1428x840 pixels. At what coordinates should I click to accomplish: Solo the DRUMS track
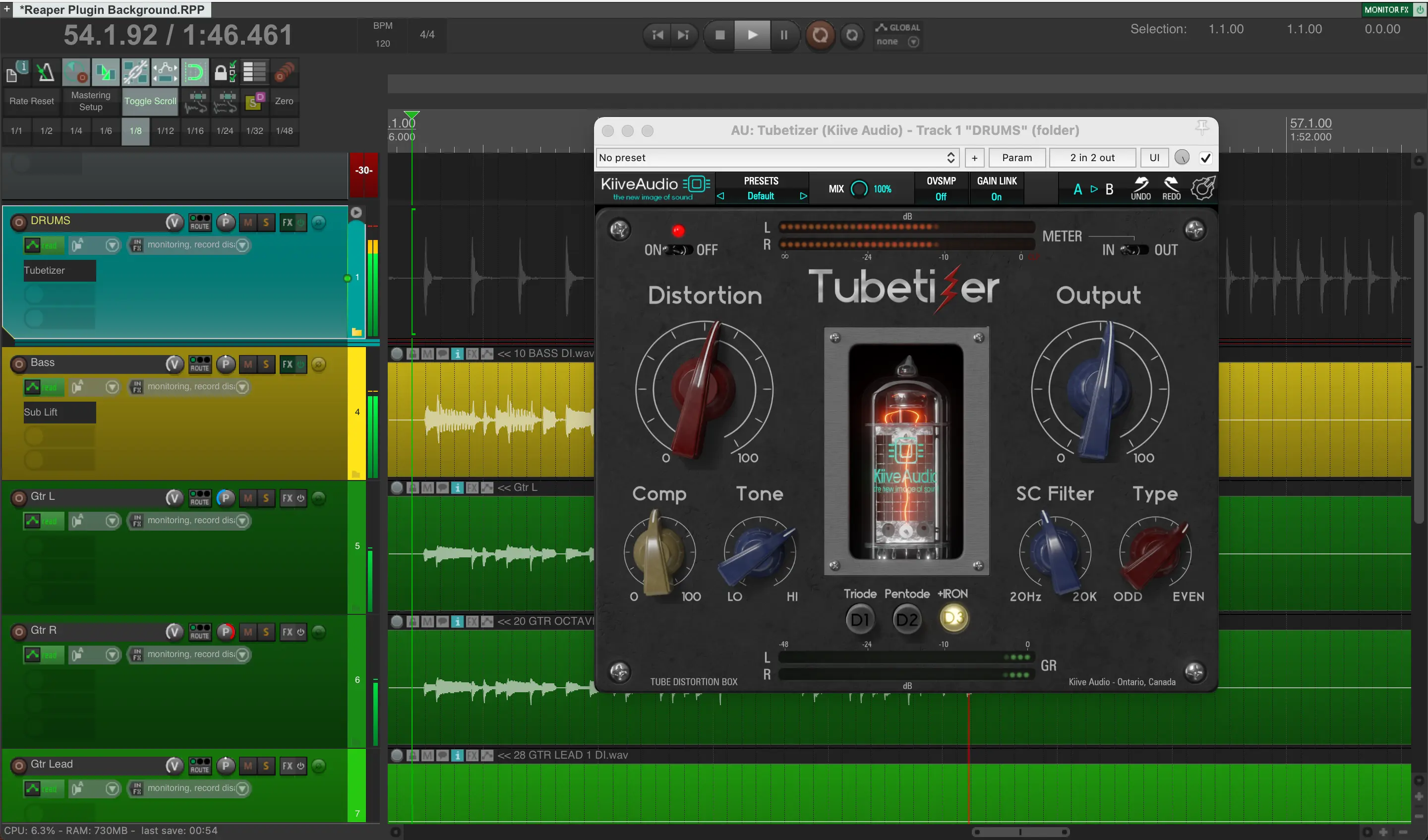266,222
